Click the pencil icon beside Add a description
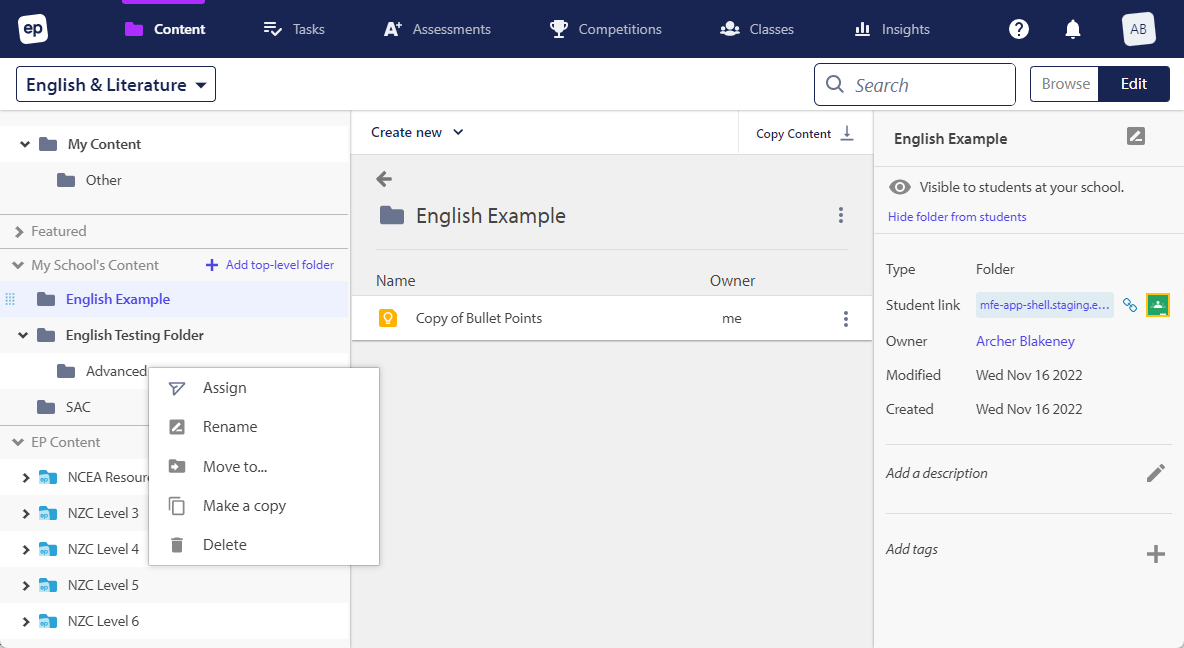Viewport: 1184px width, 648px height. pyautogui.click(x=1156, y=473)
